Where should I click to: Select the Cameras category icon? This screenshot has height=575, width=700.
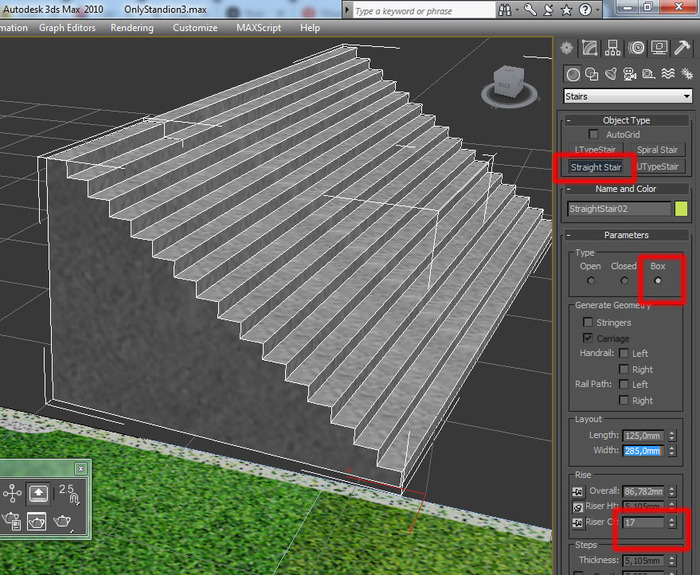coord(628,73)
